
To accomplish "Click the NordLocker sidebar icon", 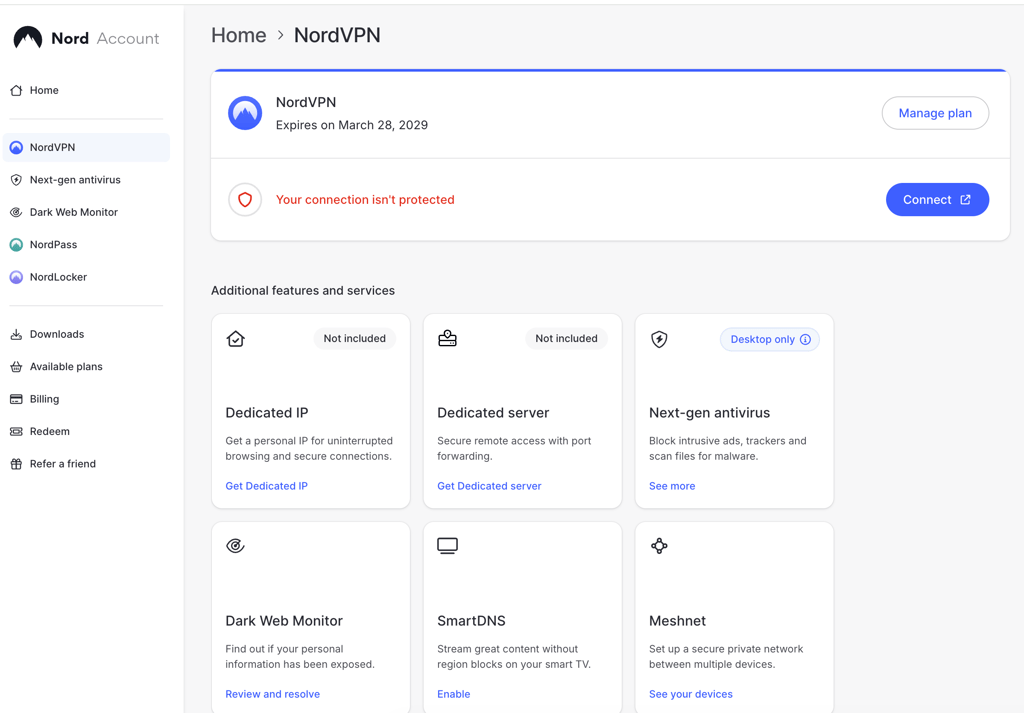I will click(16, 277).
